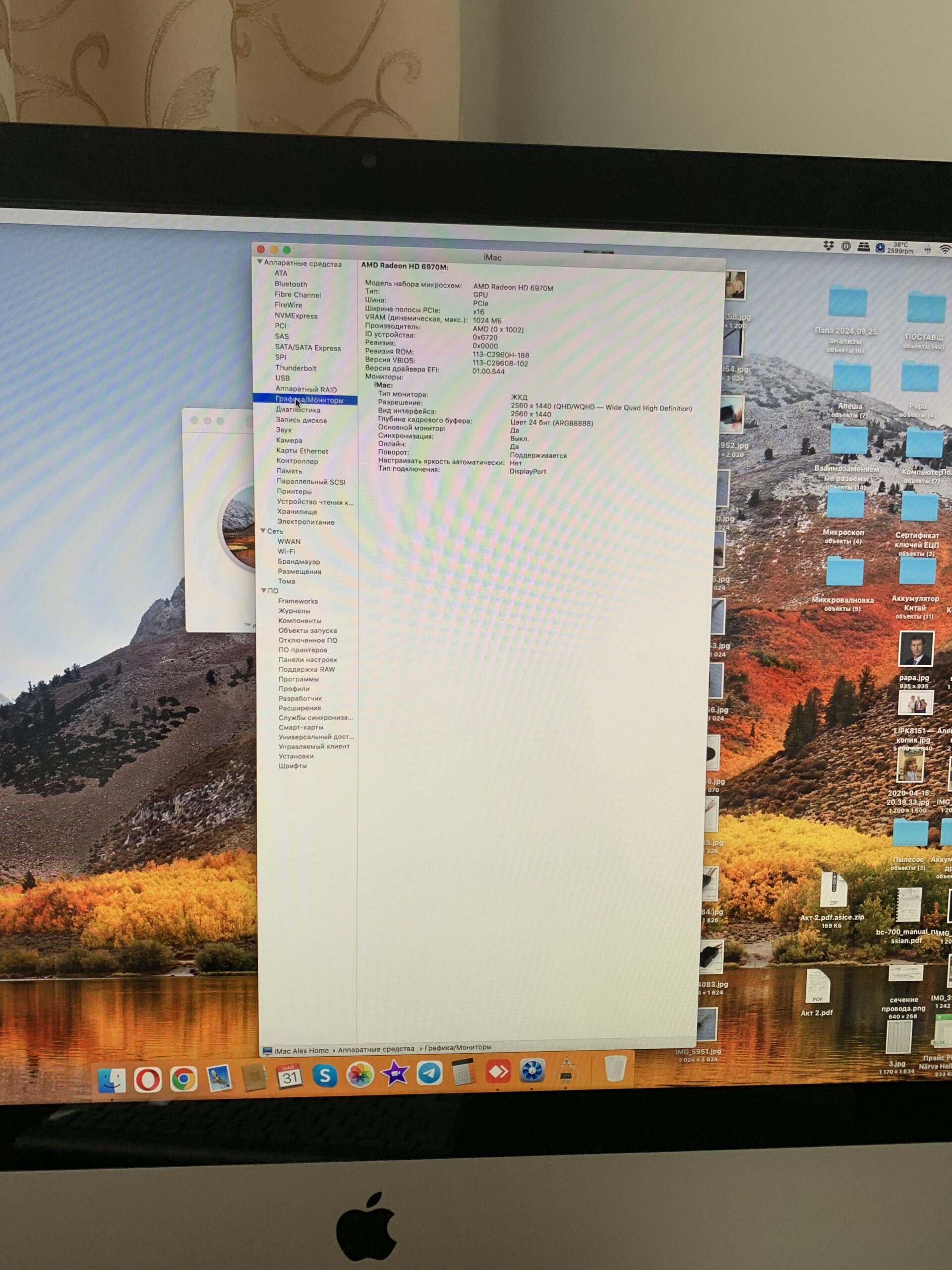Select Thunderbolt in the sidebar
952x1270 pixels.
coord(296,369)
